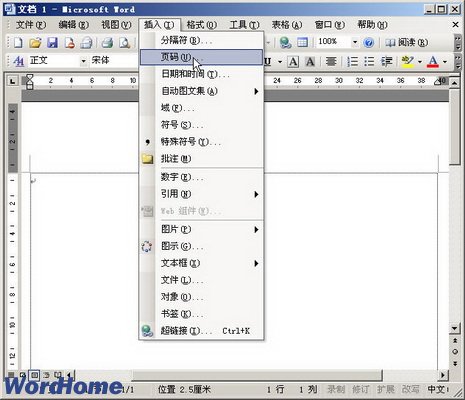Image resolution: width=465 pixels, height=400 pixels.
Task: Click Next Page double-arrow on scrollbar
Action: [x=455, y=363]
